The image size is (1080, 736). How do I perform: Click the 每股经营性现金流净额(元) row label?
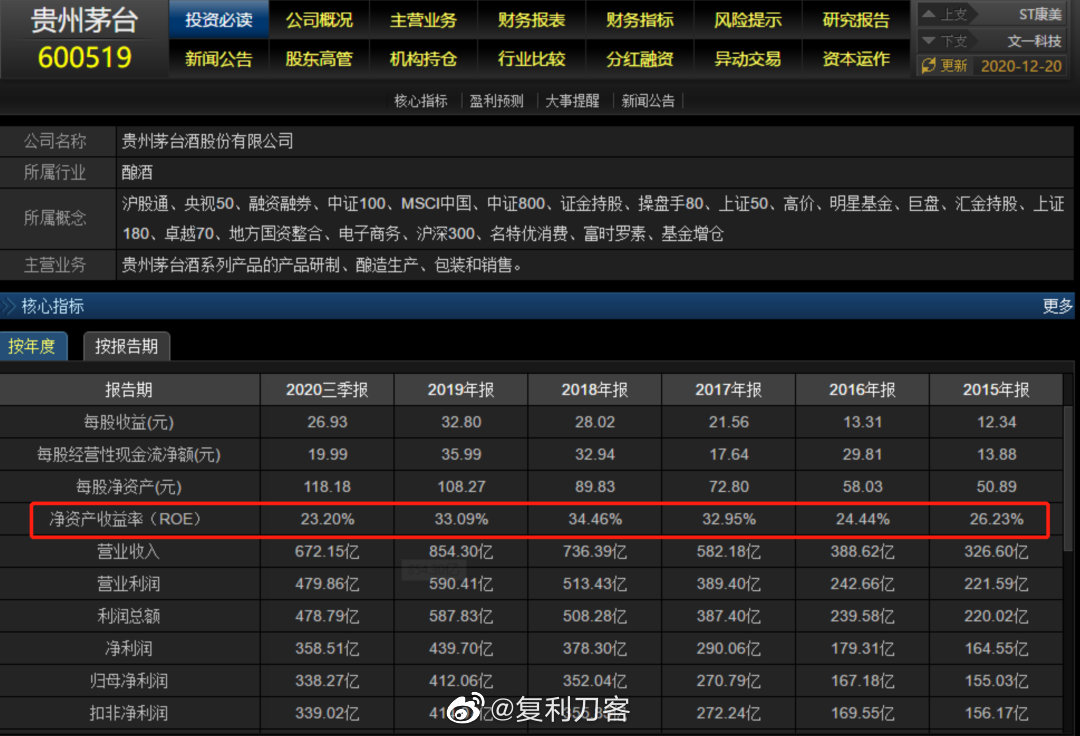click(x=129, y=454)
